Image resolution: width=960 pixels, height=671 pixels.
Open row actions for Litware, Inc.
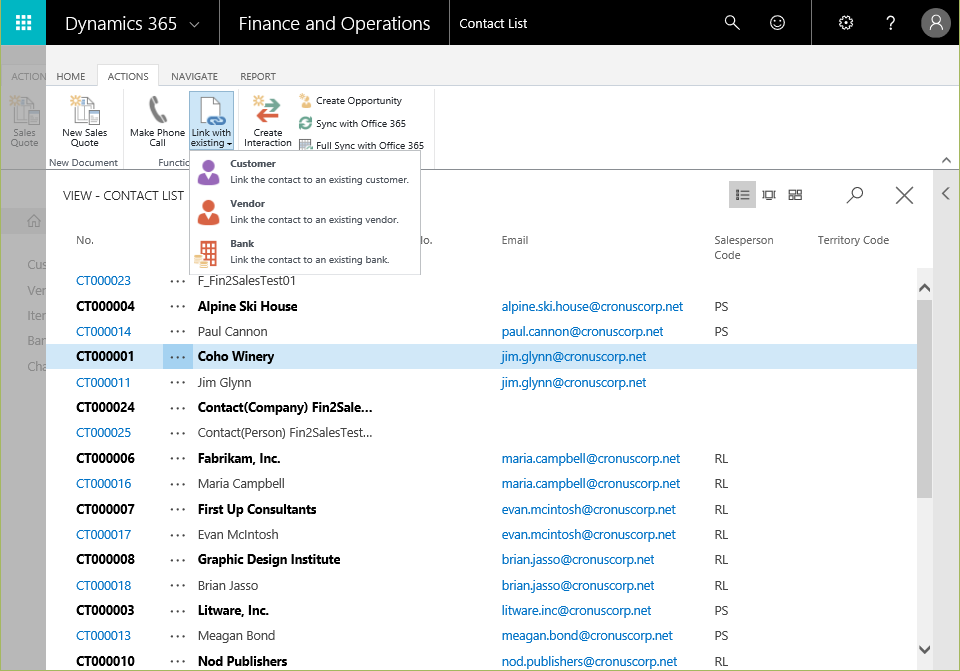[178, 610]
